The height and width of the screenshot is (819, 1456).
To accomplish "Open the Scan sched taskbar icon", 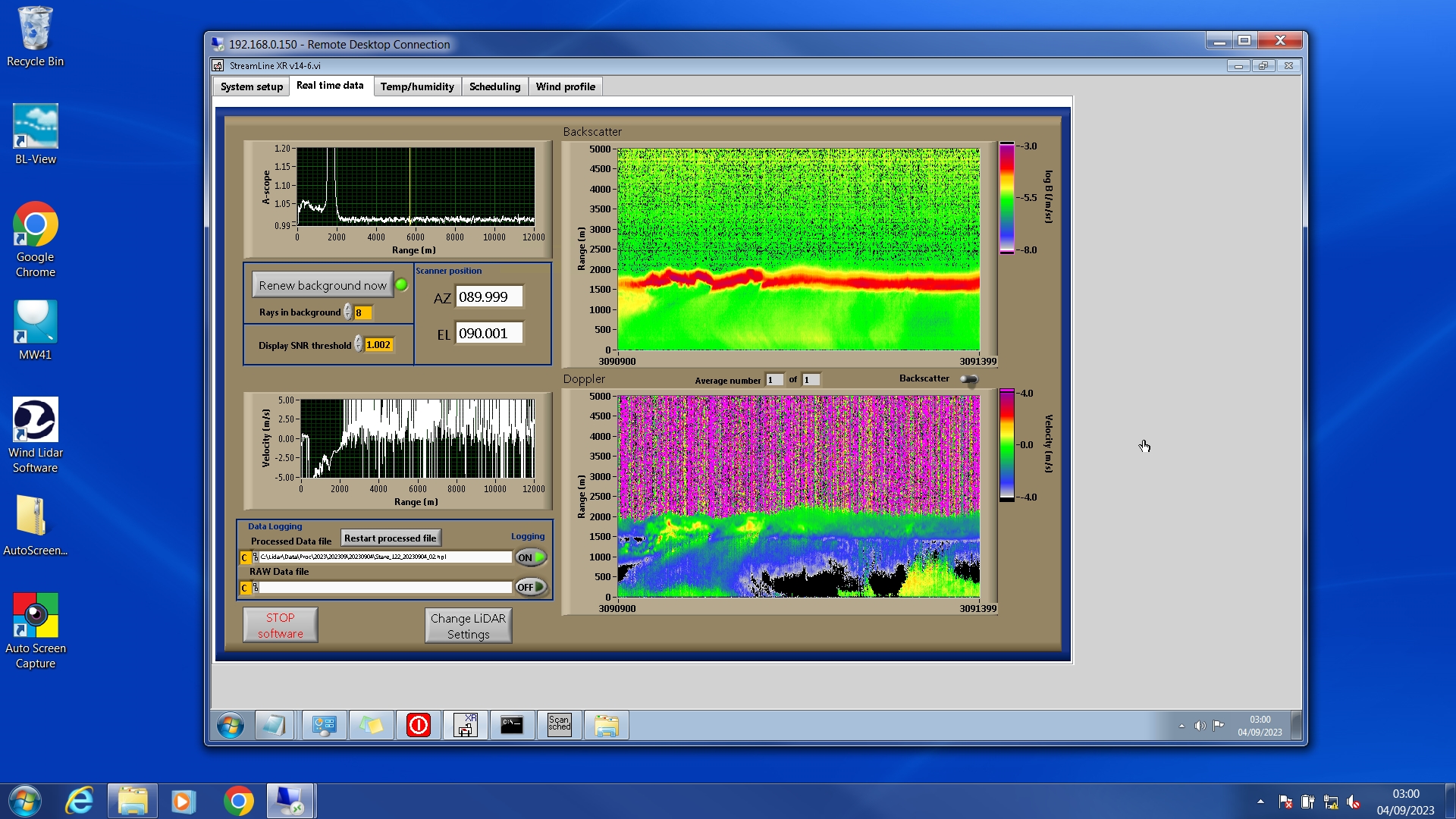I will click(x=559, y=726).
